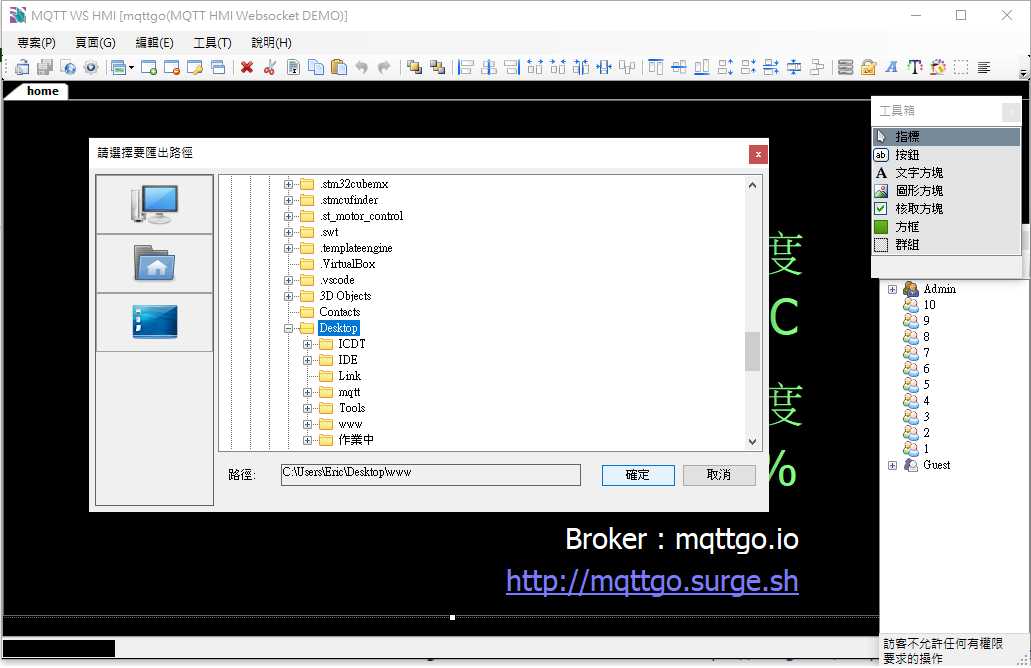Click the copy toolbar icon
The image size is (1031, 668).
coord(316,67)
